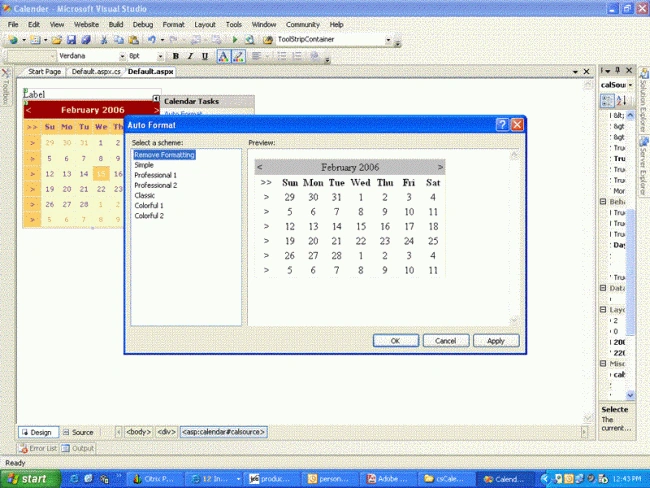The width and height of the screenshot is (650, 488).
Task: Collapse the Data category in Properties
Action: [603, 288]
